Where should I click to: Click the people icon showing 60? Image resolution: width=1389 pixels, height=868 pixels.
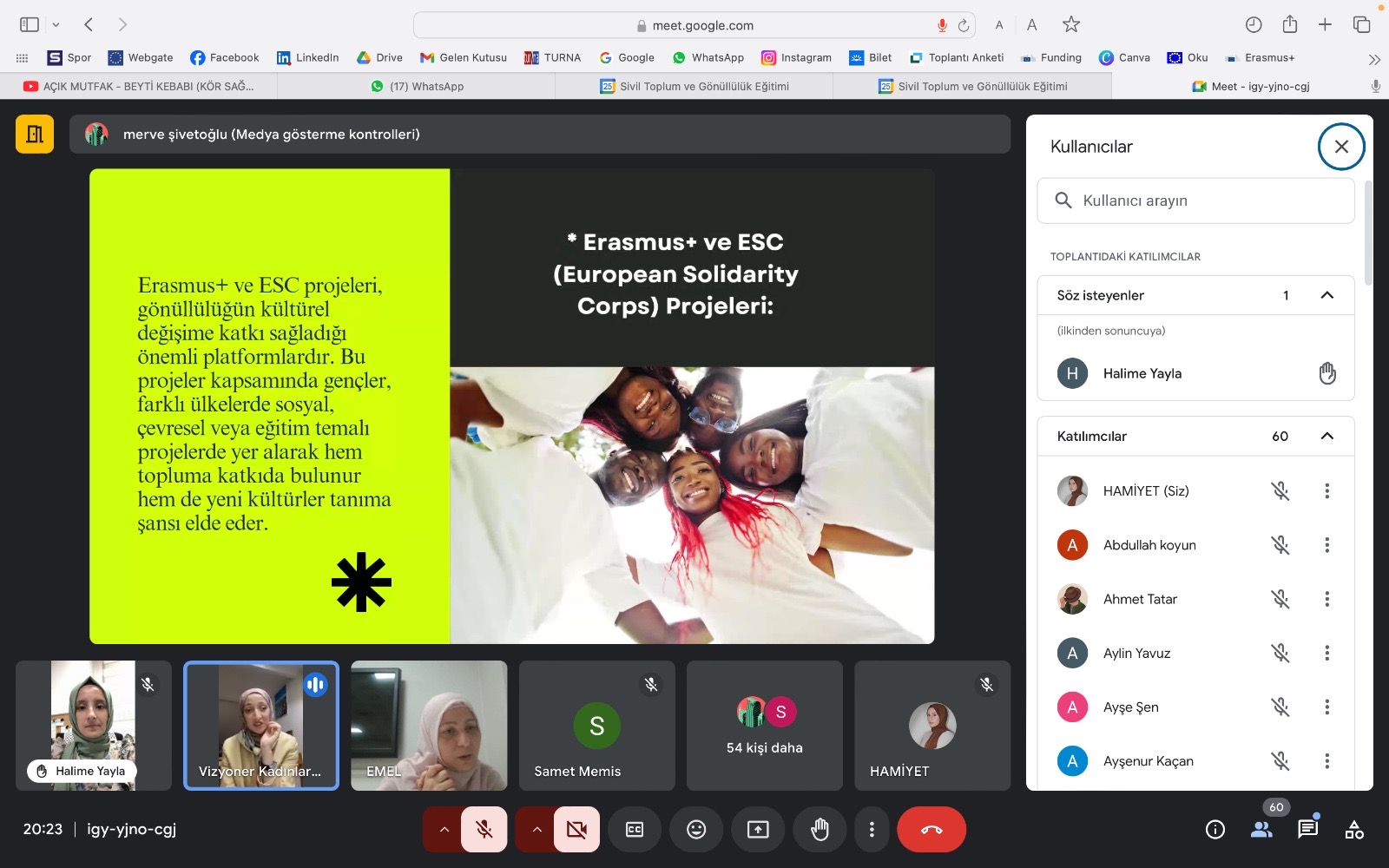click(x=1261, y=830)
